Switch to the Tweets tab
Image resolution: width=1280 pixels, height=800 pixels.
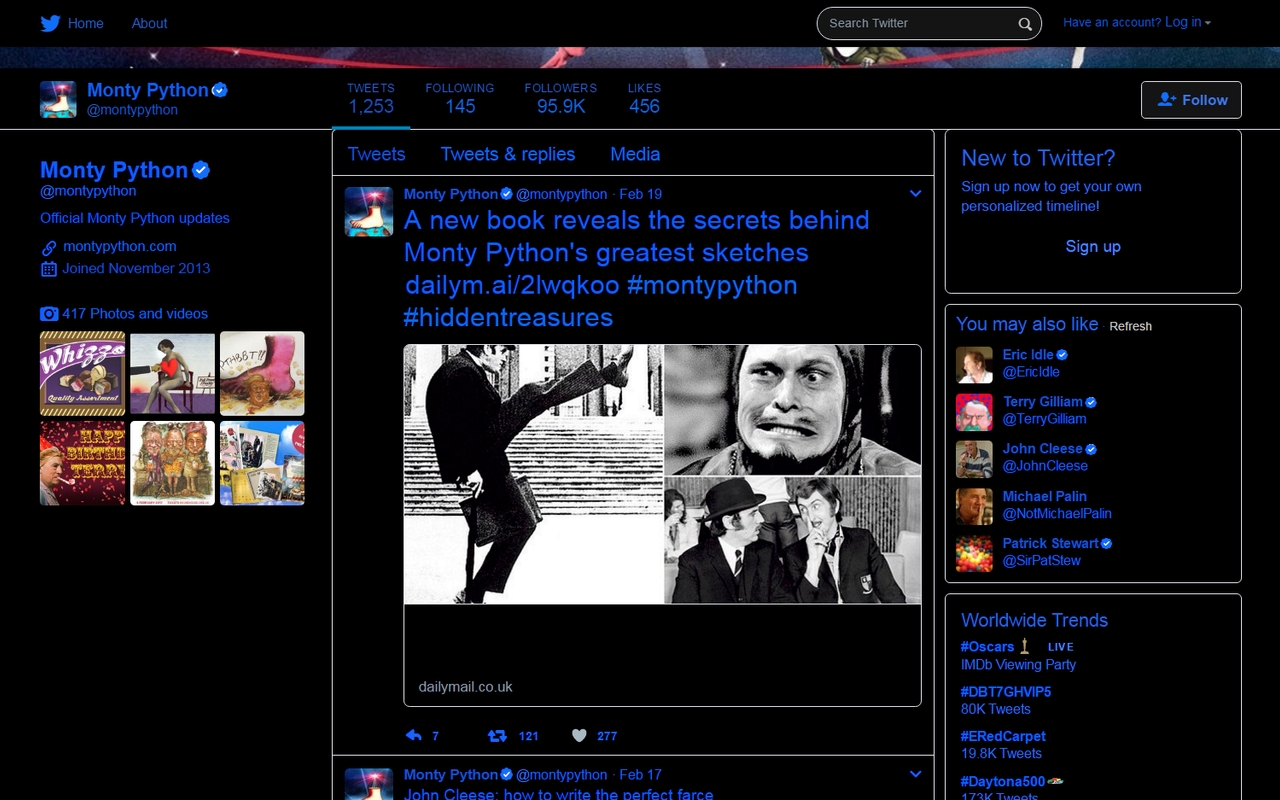point(376,154)
